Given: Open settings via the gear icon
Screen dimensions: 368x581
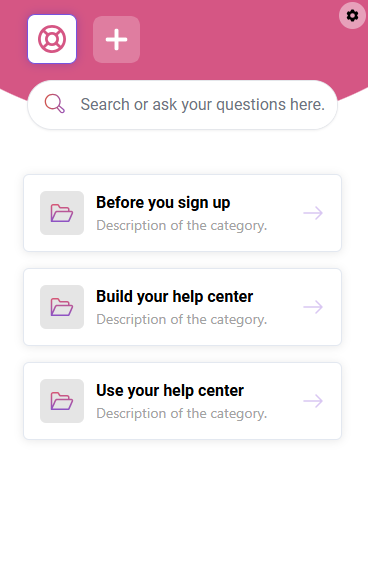Looking at the screenshot, I should point(352,16).
